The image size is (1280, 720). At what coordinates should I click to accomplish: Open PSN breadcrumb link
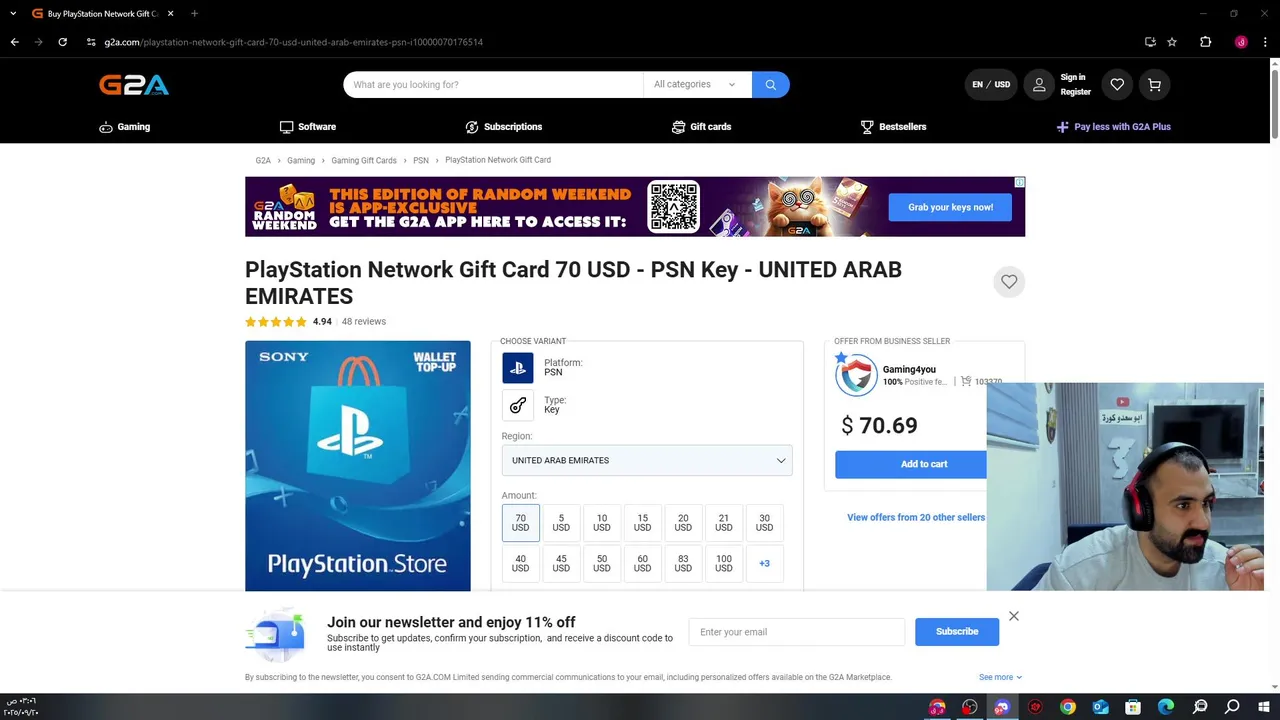click(x=421, y=161)
